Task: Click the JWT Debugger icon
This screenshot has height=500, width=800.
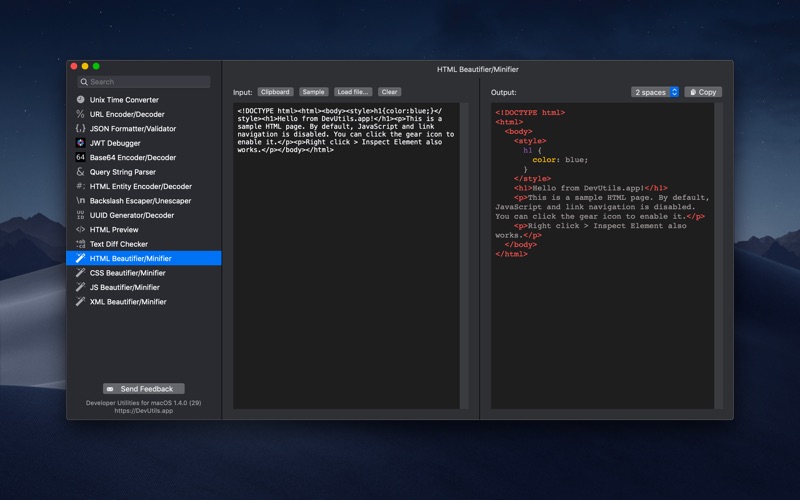Action: [80, 143]
